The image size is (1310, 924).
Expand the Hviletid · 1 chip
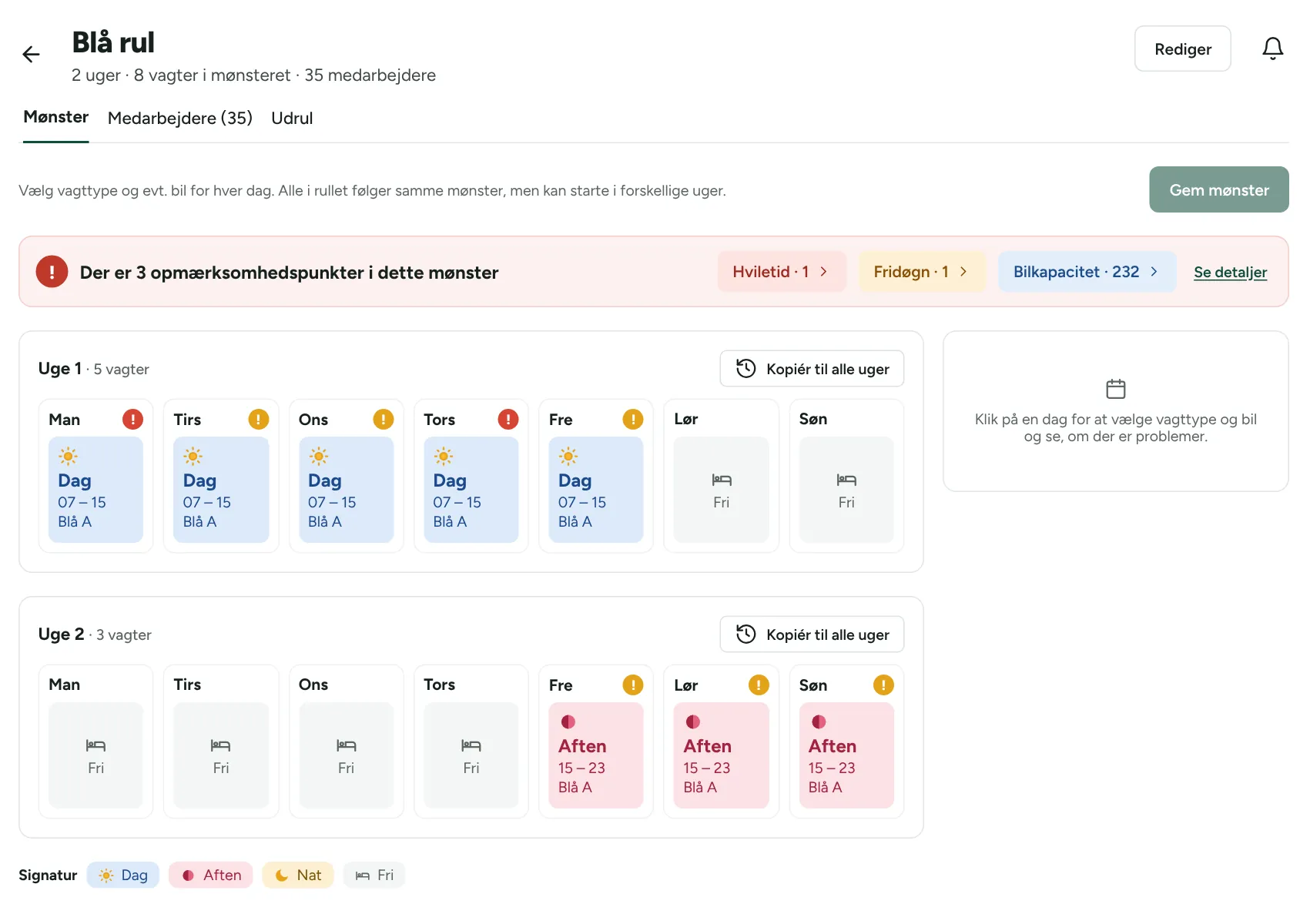click(x=782, y=272)
